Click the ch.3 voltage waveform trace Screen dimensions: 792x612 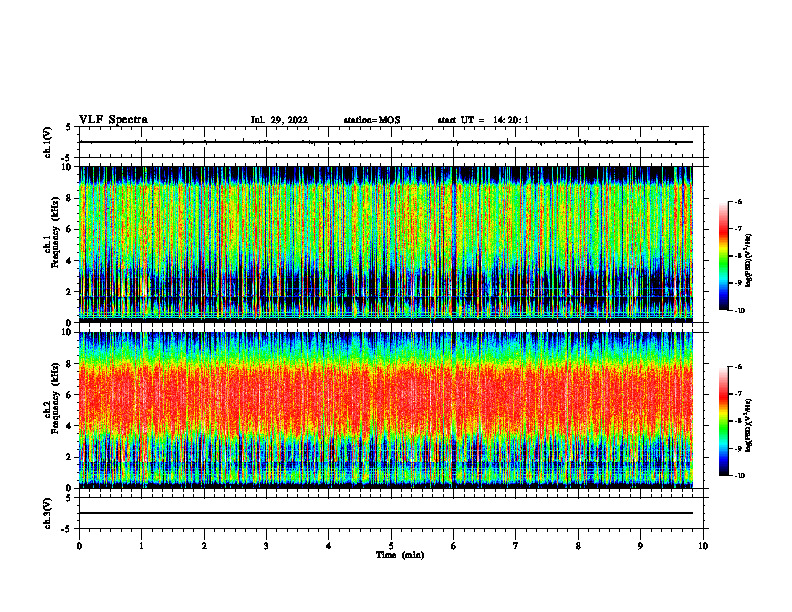tap(386, 513)
